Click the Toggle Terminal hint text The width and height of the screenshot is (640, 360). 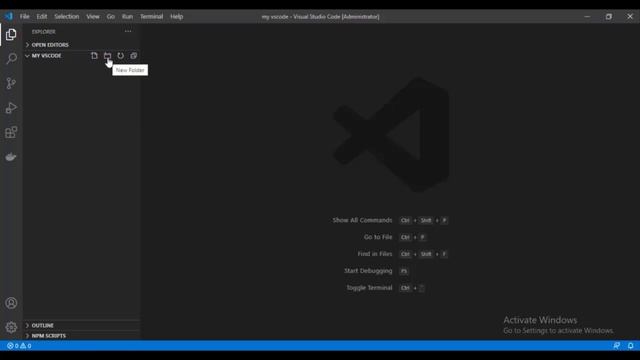tap(369, 287)
